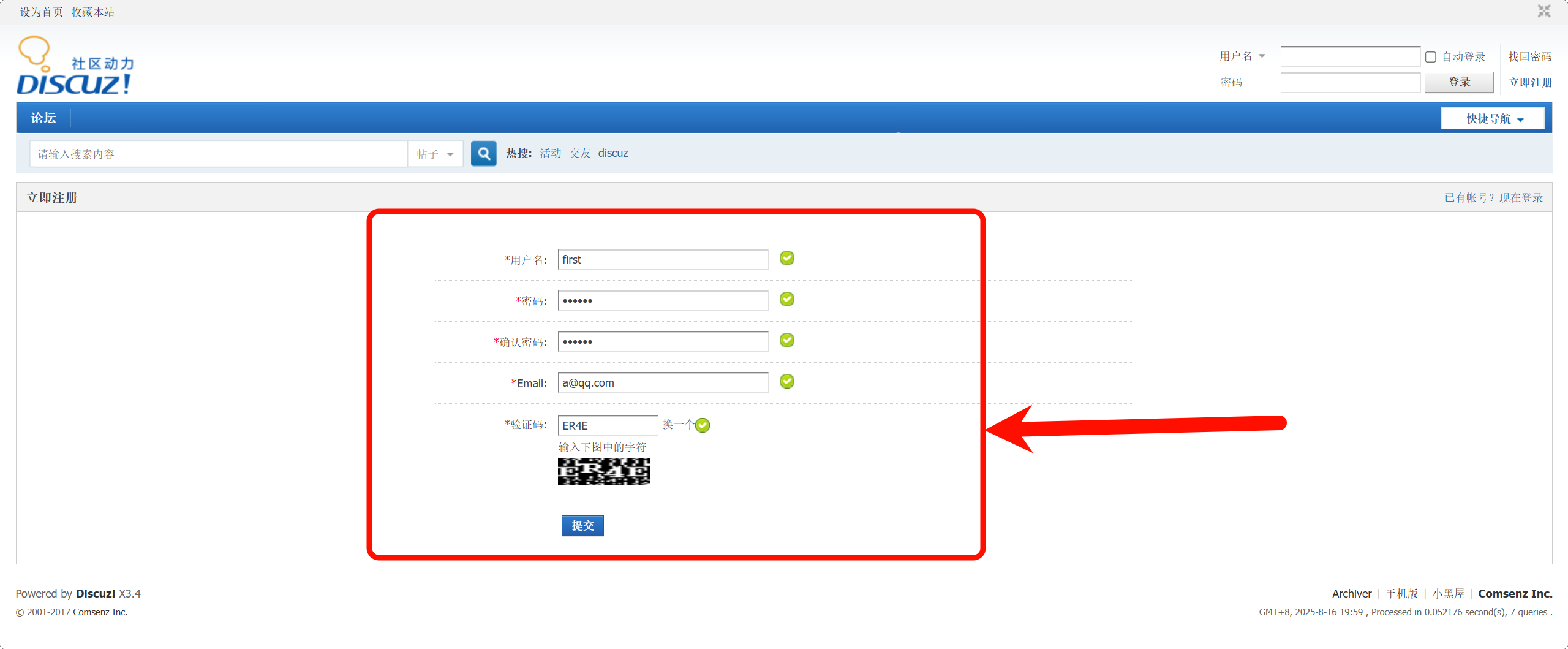Click the Discuz! logo
The image size is (1568, 649).
[75, 66]
